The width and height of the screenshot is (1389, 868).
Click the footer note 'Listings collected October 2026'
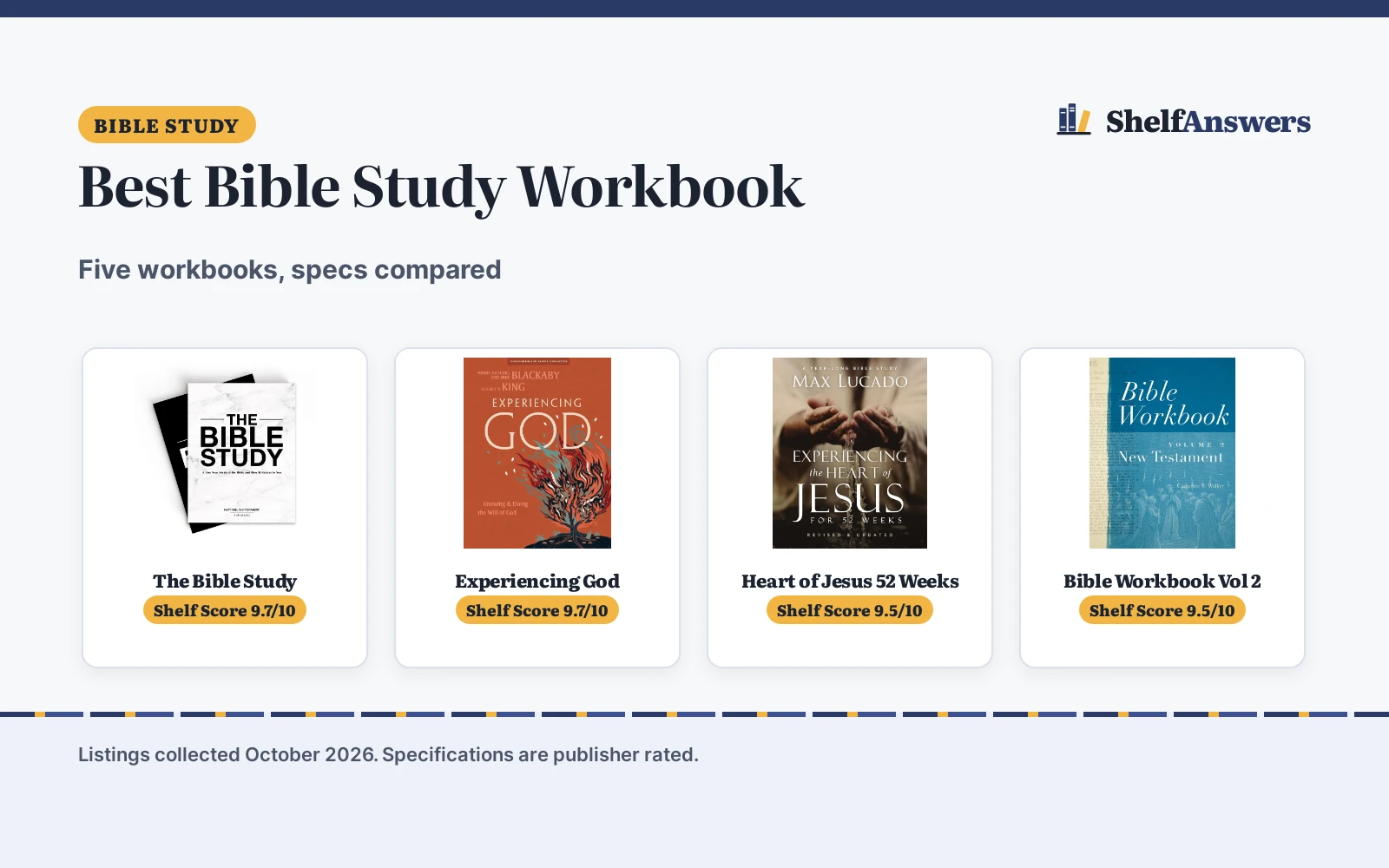pyautogui.click(x=227, y=754)
